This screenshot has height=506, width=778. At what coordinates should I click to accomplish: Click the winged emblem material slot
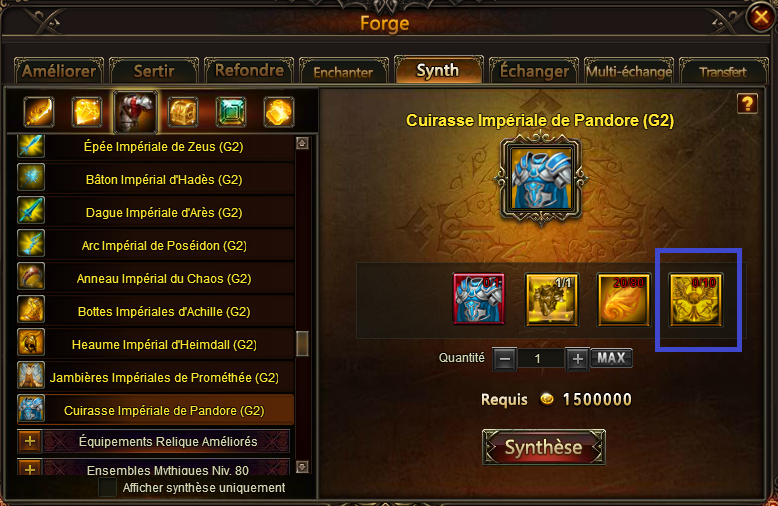[x=696, y=300]
